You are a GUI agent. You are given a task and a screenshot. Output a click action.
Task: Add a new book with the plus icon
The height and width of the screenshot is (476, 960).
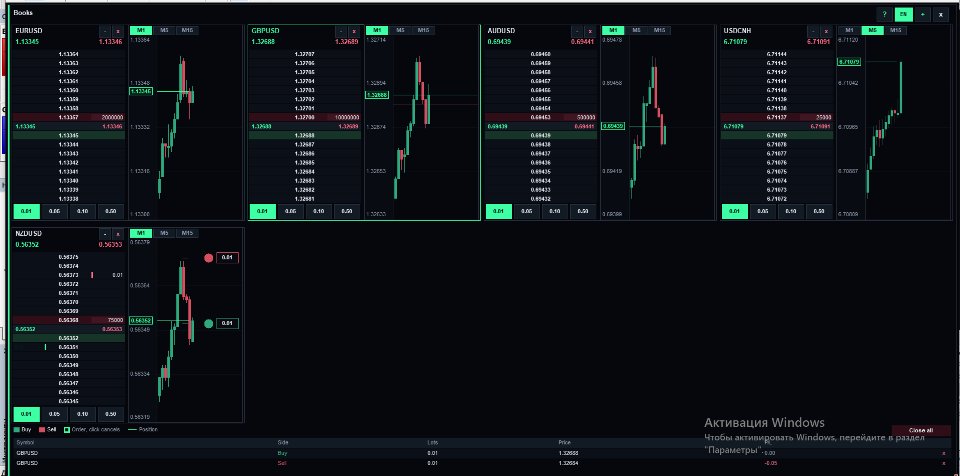922,15
